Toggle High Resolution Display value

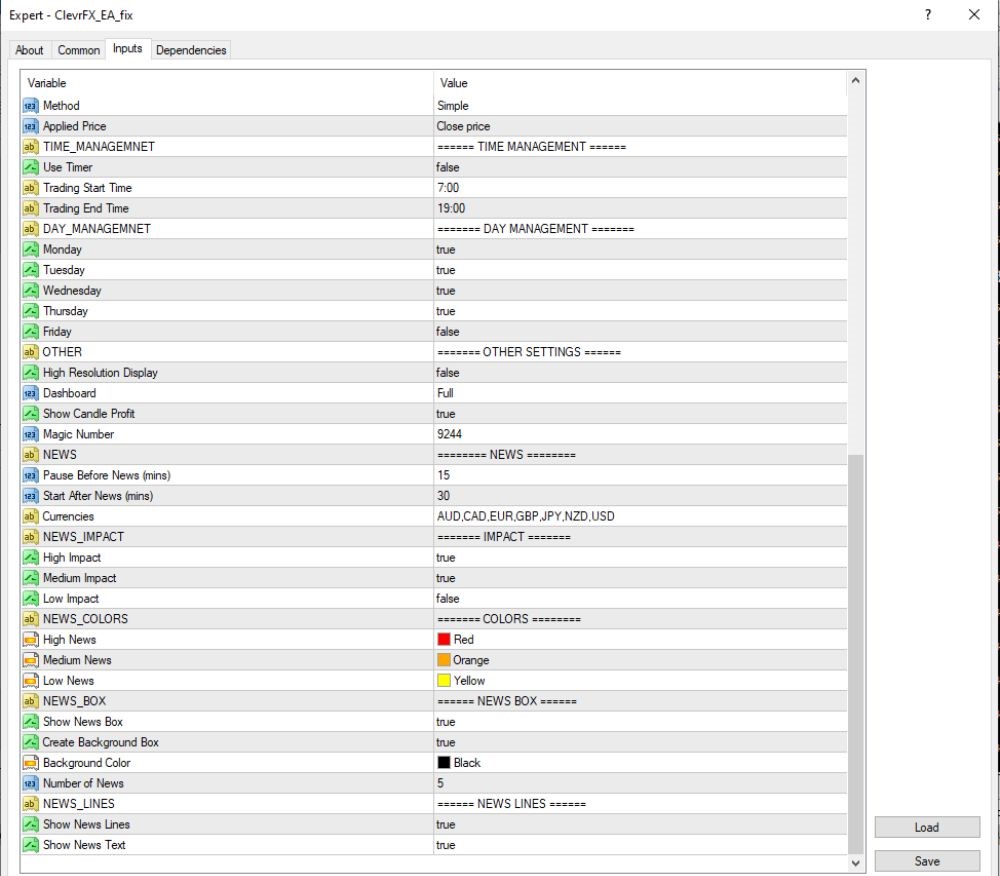coord(640,372)
